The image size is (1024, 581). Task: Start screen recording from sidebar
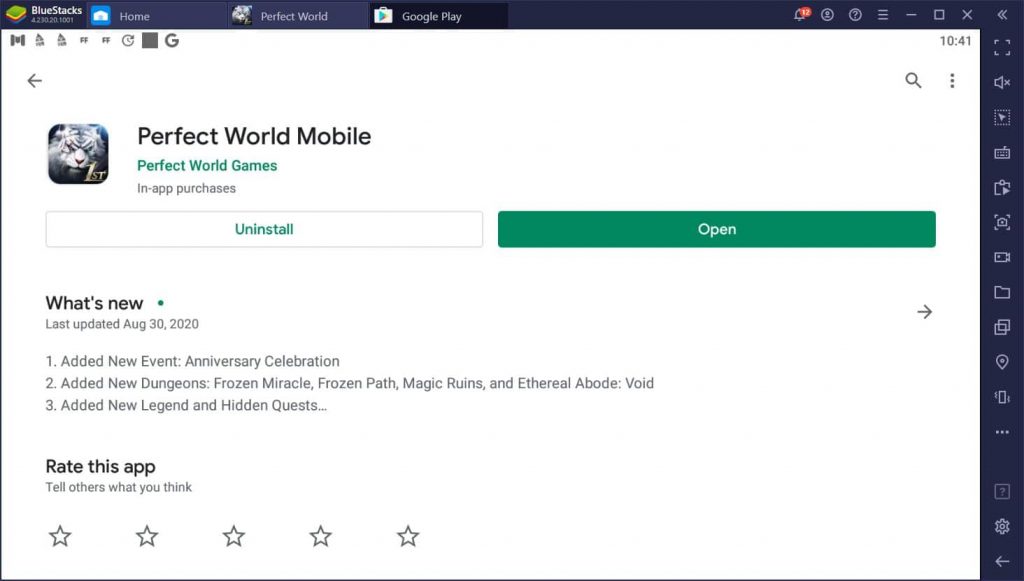(x=1002, y=257)
